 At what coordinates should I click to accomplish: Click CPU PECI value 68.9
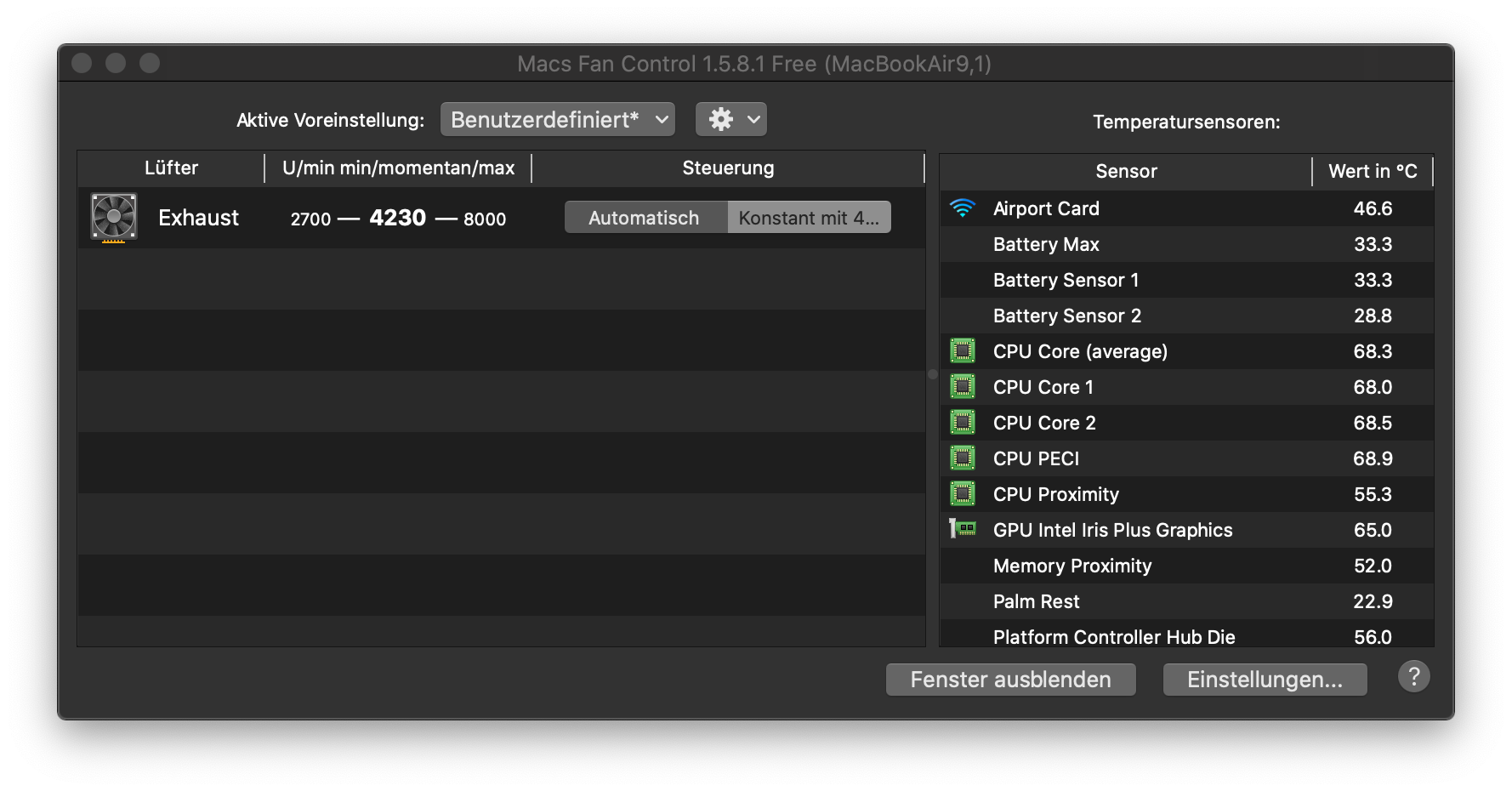(x=1373, y=458)
